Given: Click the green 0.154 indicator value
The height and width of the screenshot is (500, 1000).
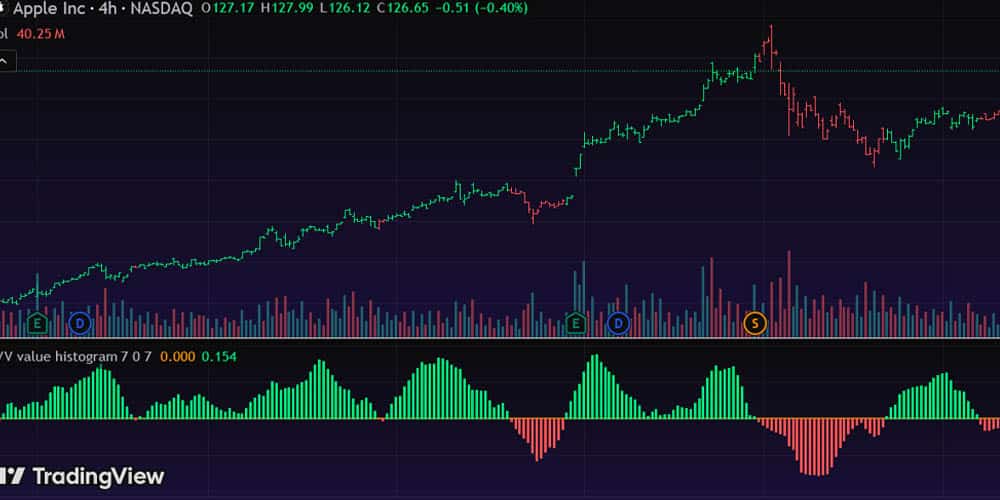Looking at the screenshot, I should (x=220, y=356).
